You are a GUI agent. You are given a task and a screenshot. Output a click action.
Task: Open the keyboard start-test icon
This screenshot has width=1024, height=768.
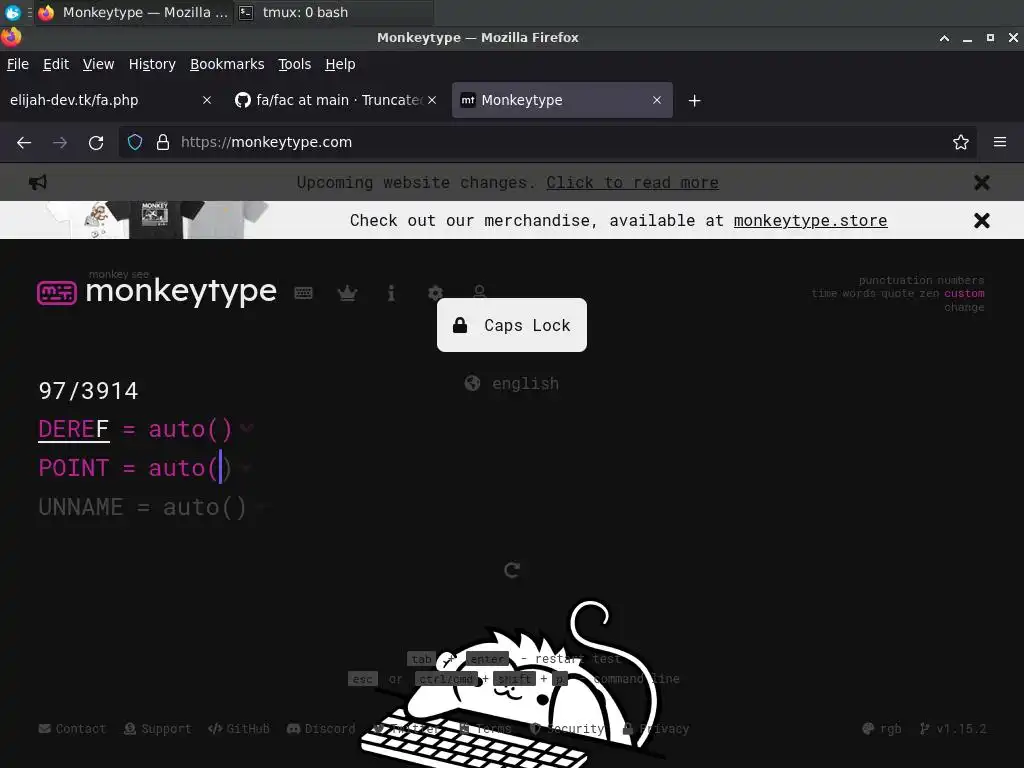pyautogui.click(x=303, y=293)
